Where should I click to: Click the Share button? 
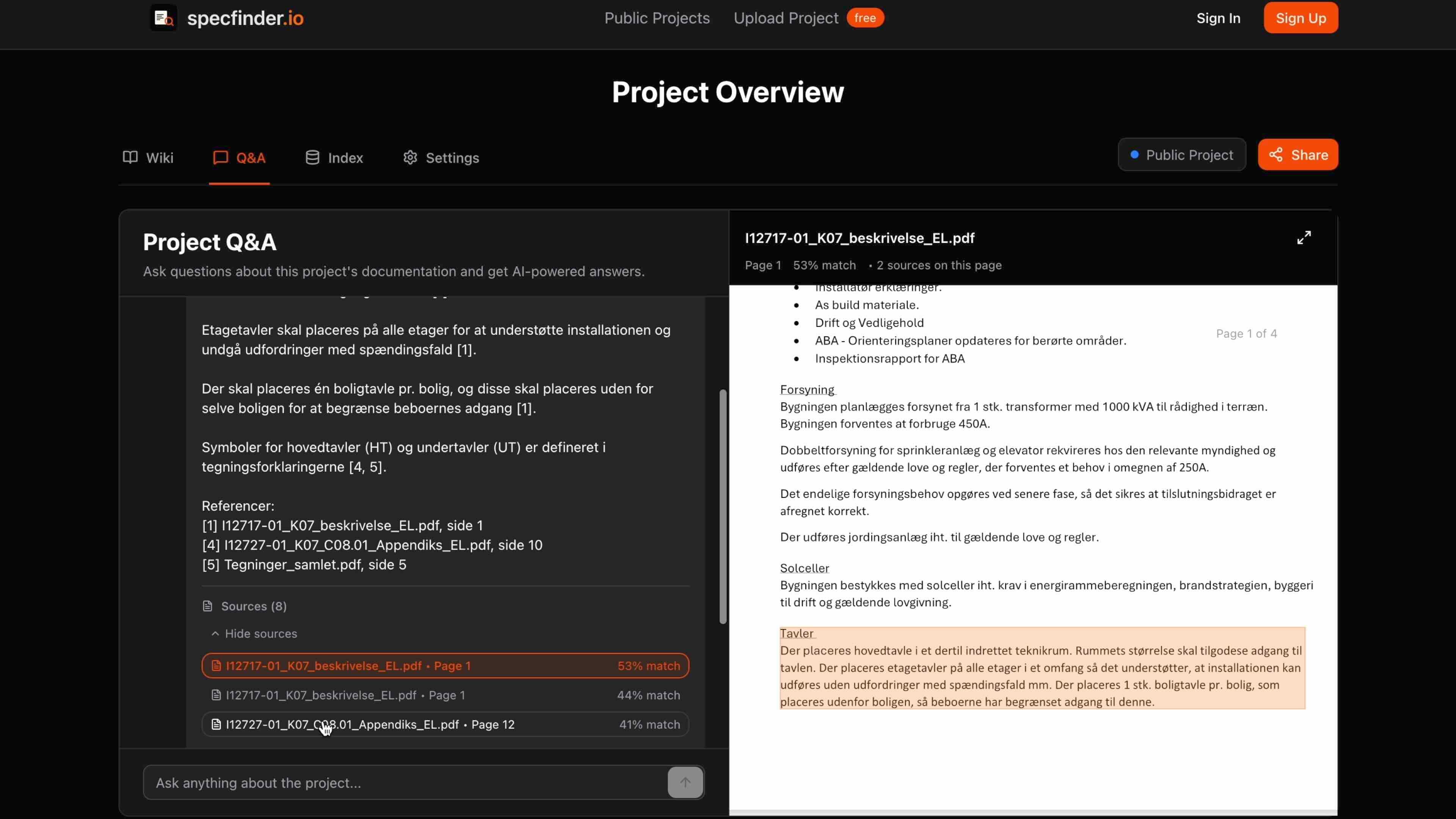click(1298, 155)
